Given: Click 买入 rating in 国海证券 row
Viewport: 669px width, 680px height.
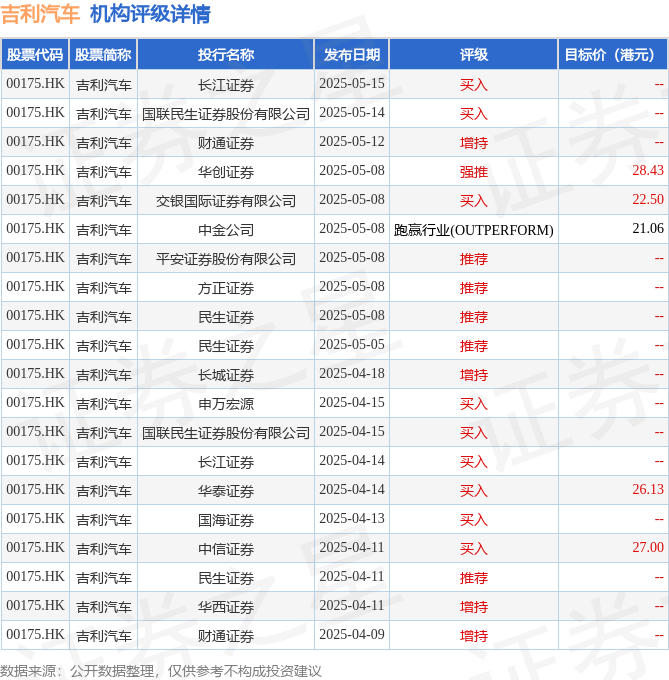Looking at the screenshot, I should point(473,520).
